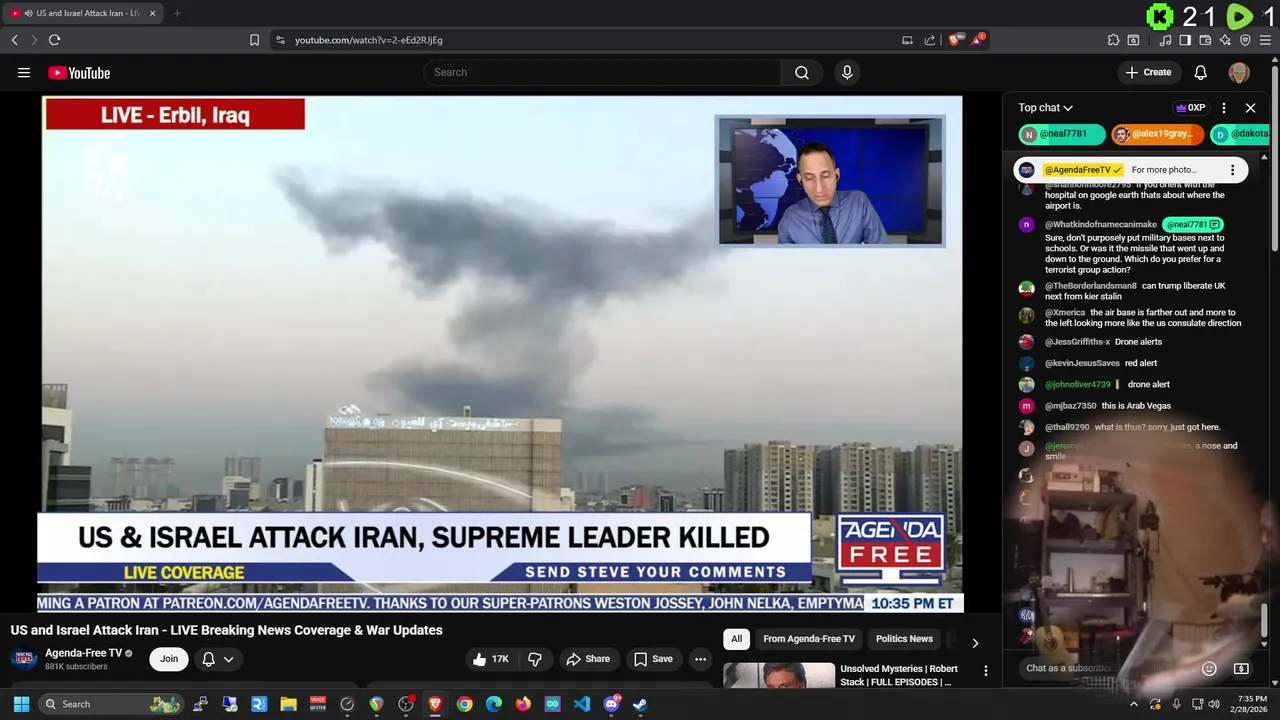Open Discord from the taskbar

tap(611, 704)
